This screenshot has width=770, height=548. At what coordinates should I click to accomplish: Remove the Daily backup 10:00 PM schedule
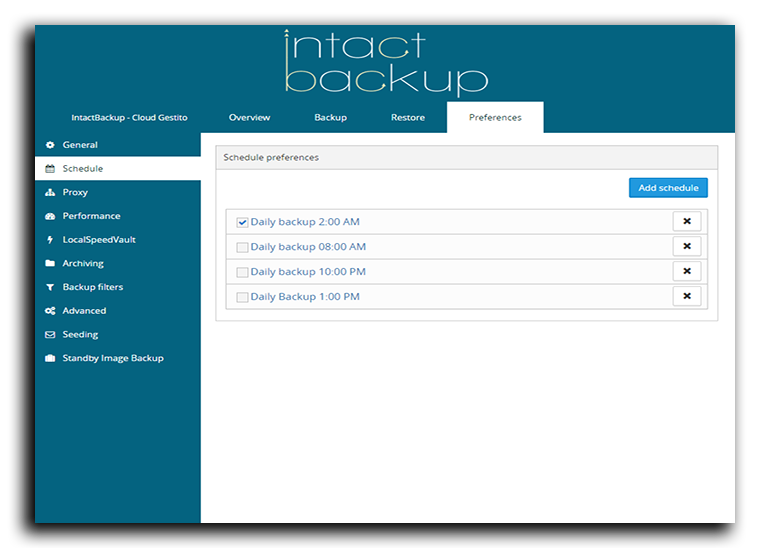[x=686, y=271]
